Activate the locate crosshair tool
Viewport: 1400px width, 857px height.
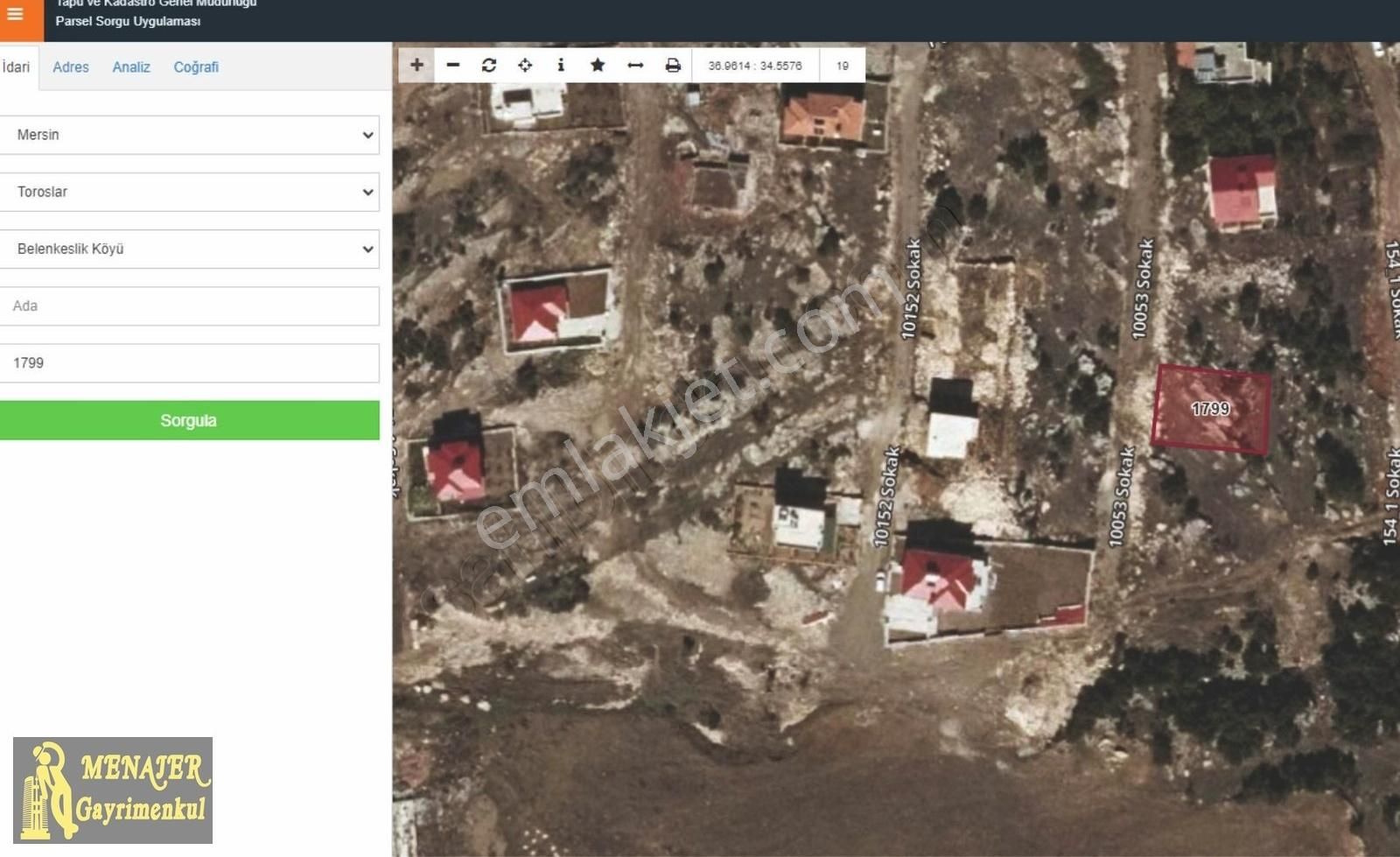(525, 65)
